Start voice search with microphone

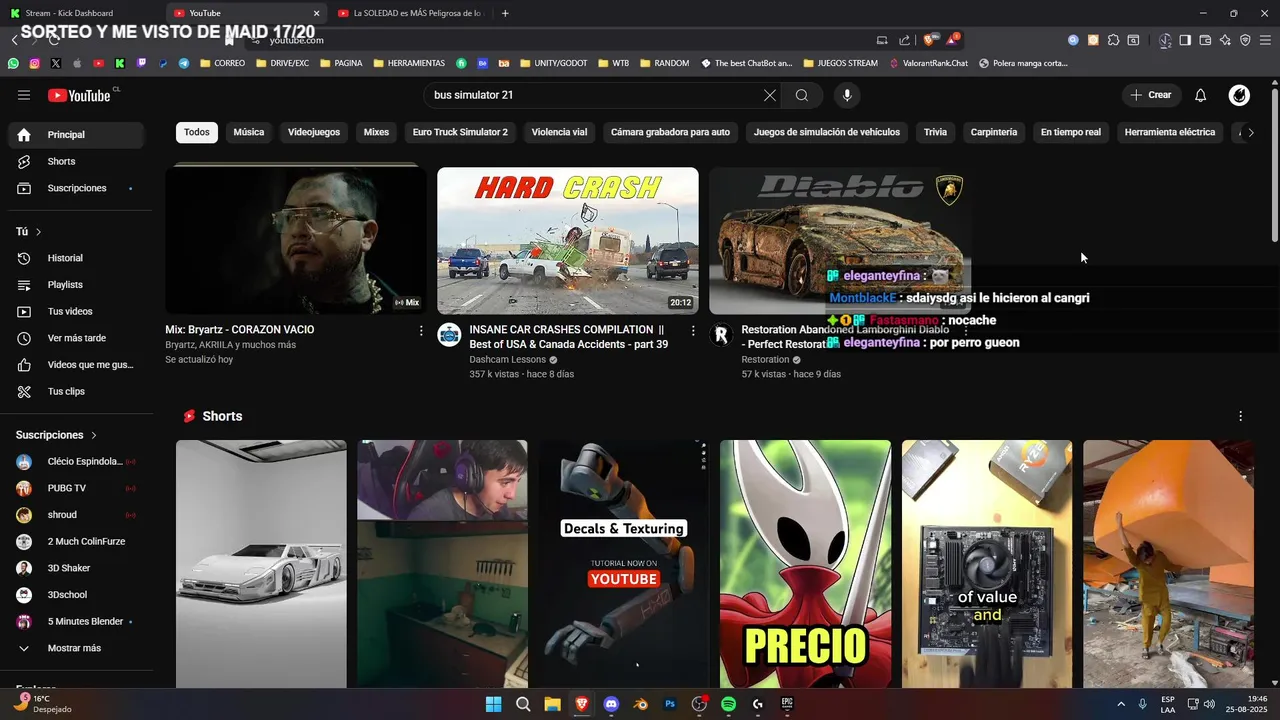click(847, 95)
